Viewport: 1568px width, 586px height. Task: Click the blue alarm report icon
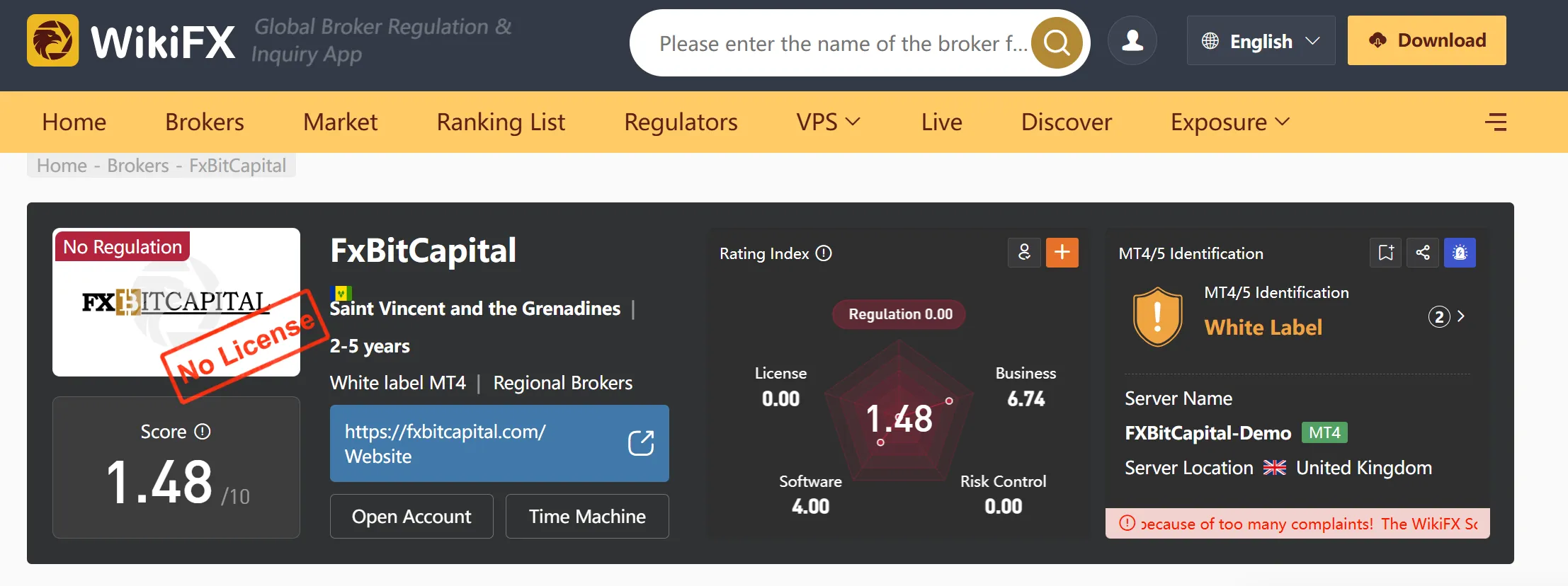click(x=1460, y=253)
